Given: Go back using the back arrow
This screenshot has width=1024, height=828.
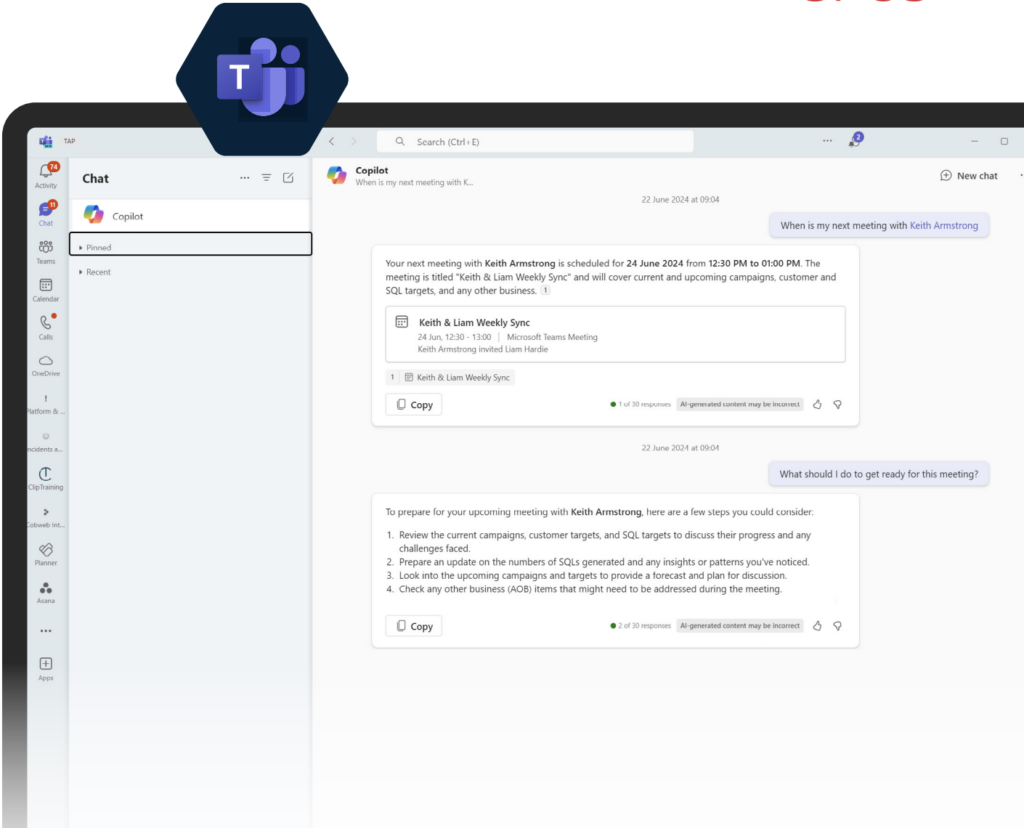Looking at the screenshot, I should pos(332,141).
